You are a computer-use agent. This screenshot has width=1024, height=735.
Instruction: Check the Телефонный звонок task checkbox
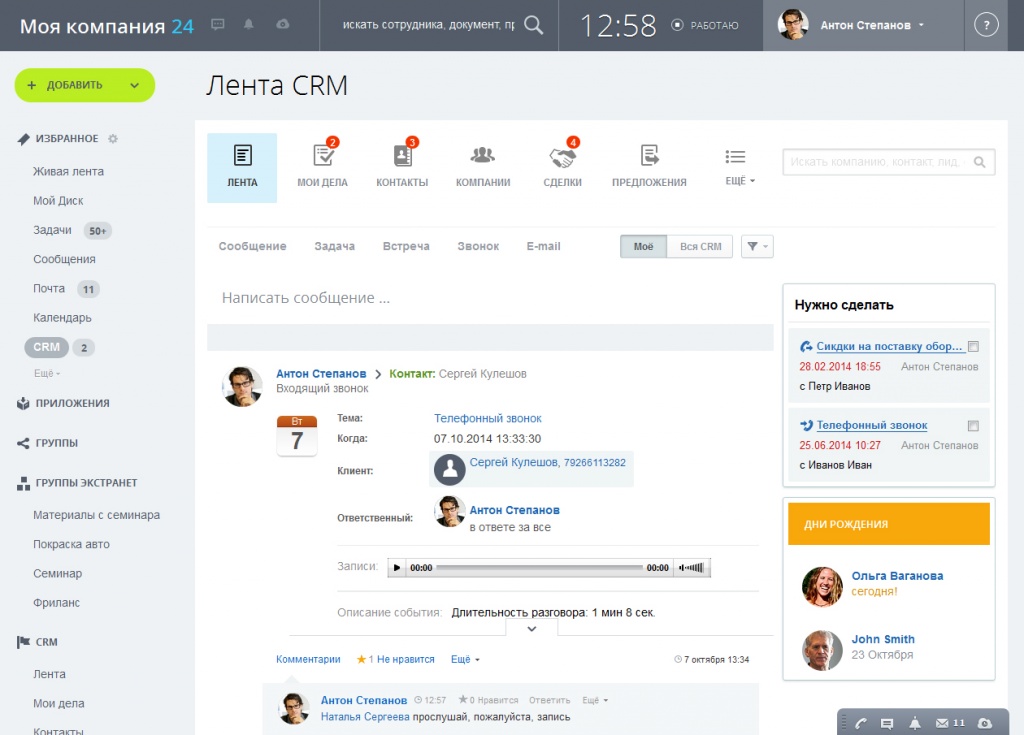pyautogui.click(x=973, y=426)
